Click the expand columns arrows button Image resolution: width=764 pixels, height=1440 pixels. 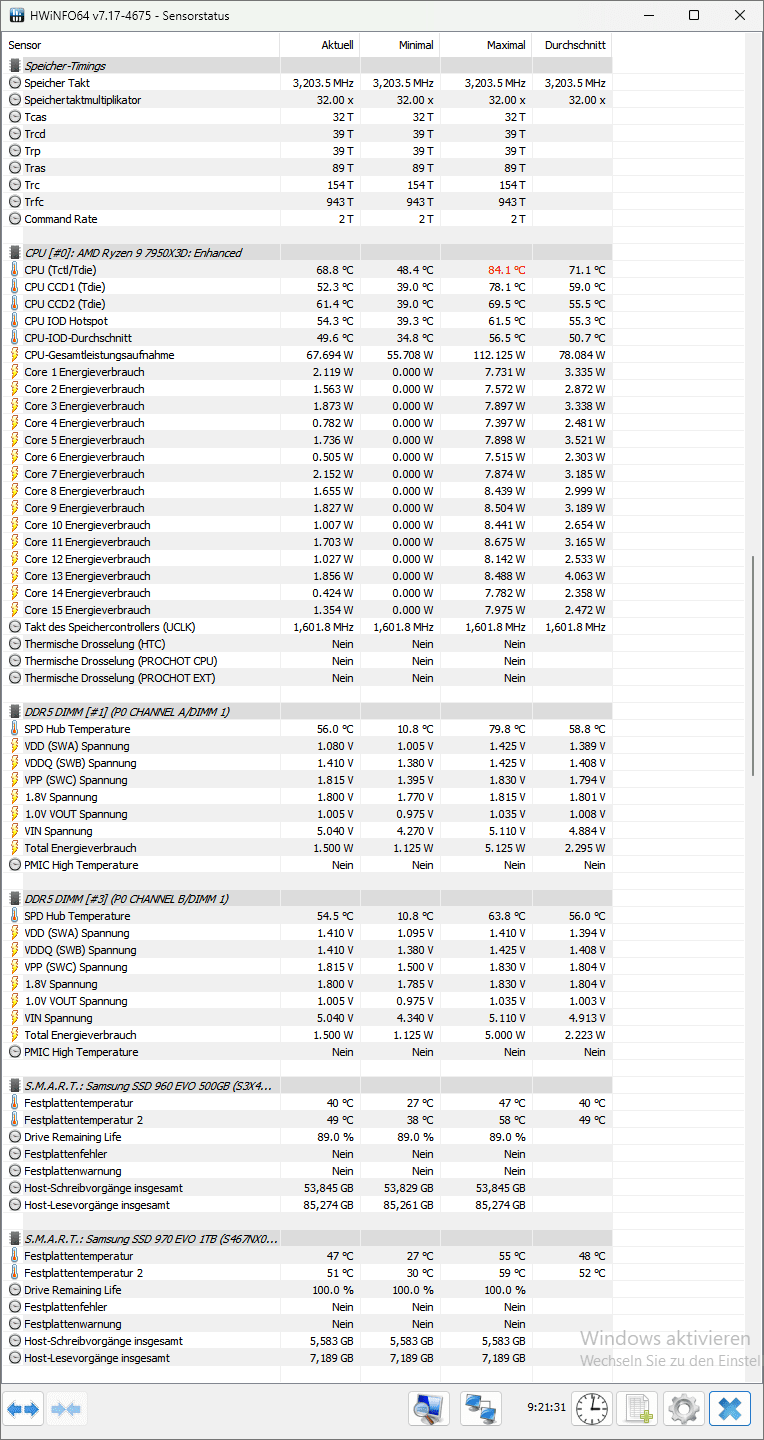point(23,1409)
